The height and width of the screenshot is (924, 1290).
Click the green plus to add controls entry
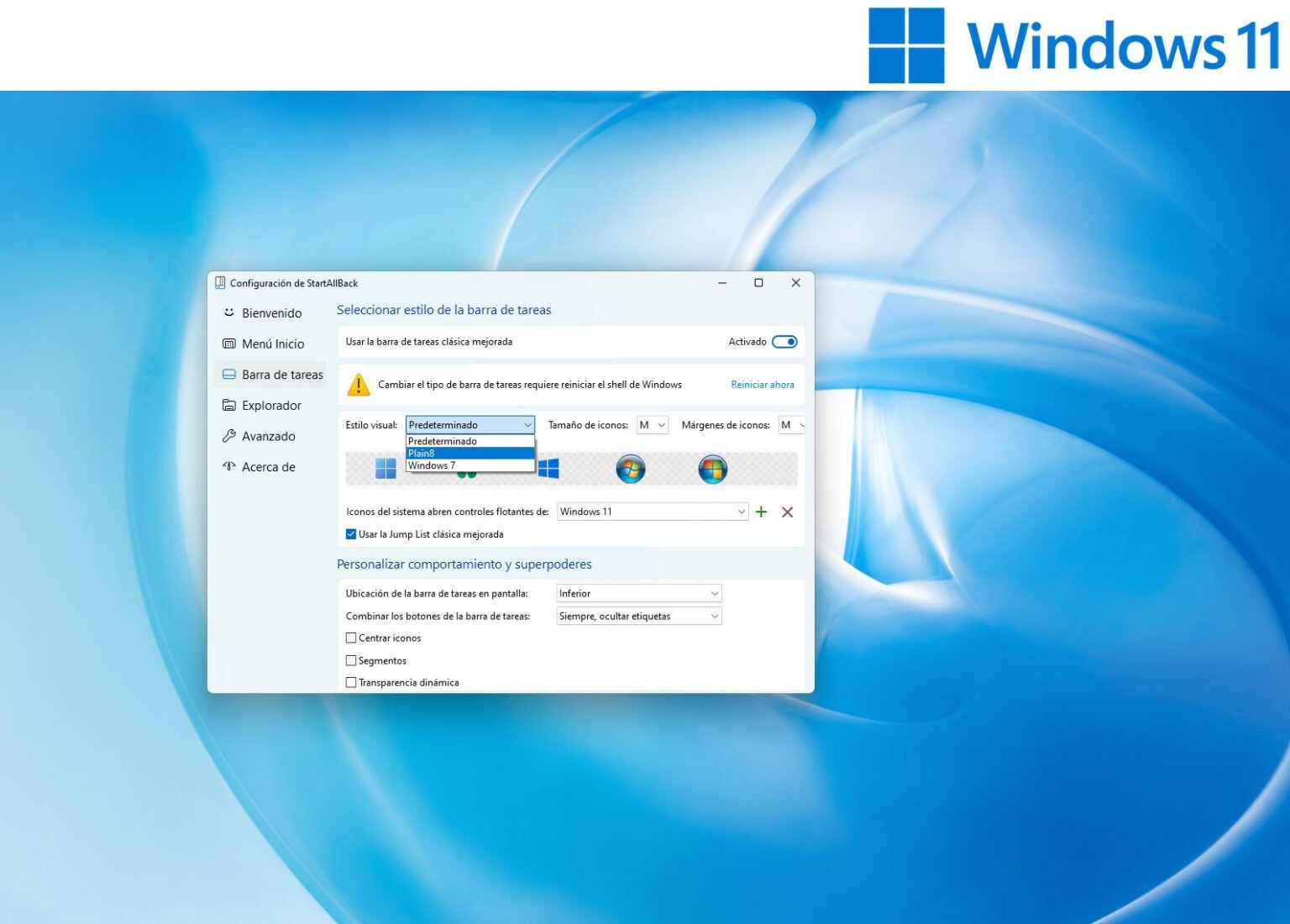click(762, 512)
